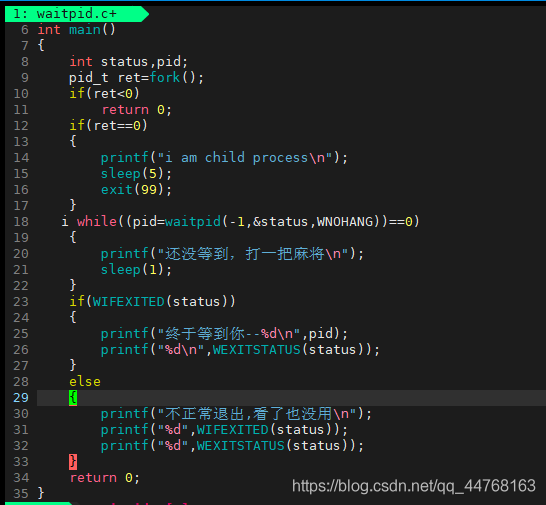Image resolution: width=546 pixels, height=505 pixels.
Task: Click 'return 0;' on line 11
Action: coord(136,110)
